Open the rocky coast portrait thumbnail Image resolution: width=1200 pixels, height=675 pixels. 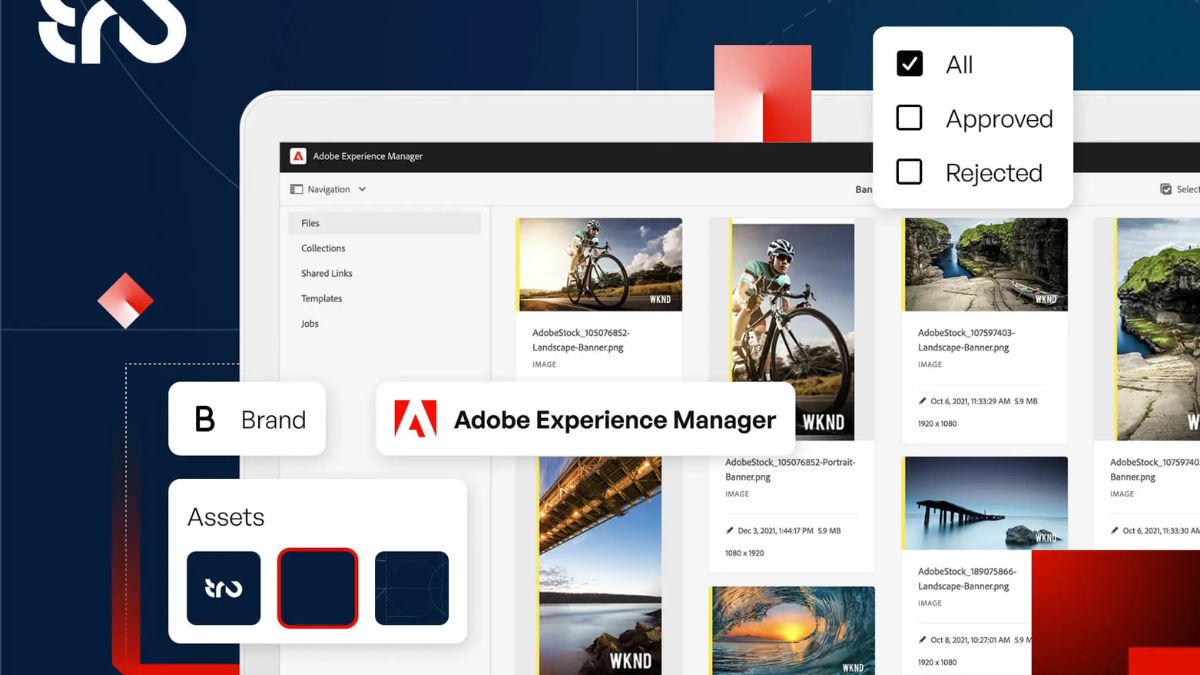click(x=1158, y=330)
